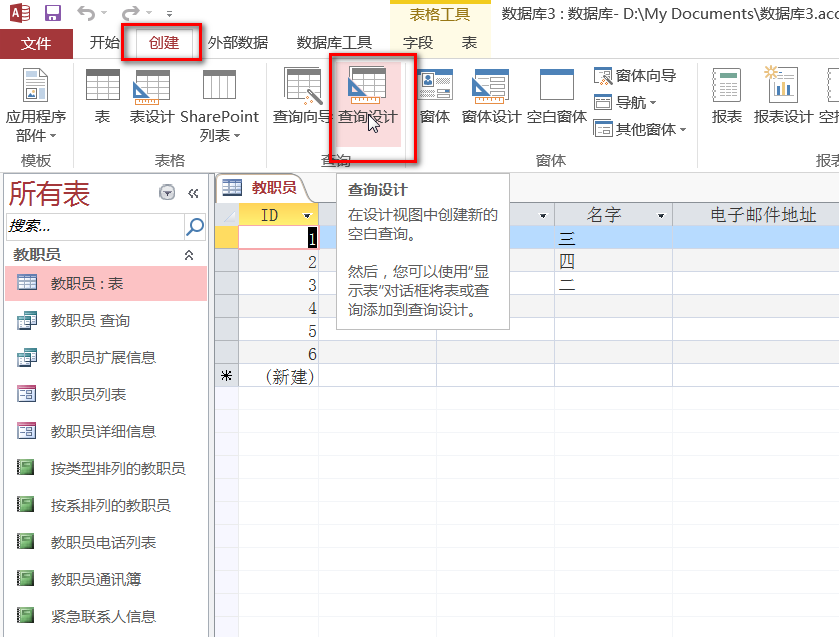Select the 教职员详细信息 form object

pos(106,431)
